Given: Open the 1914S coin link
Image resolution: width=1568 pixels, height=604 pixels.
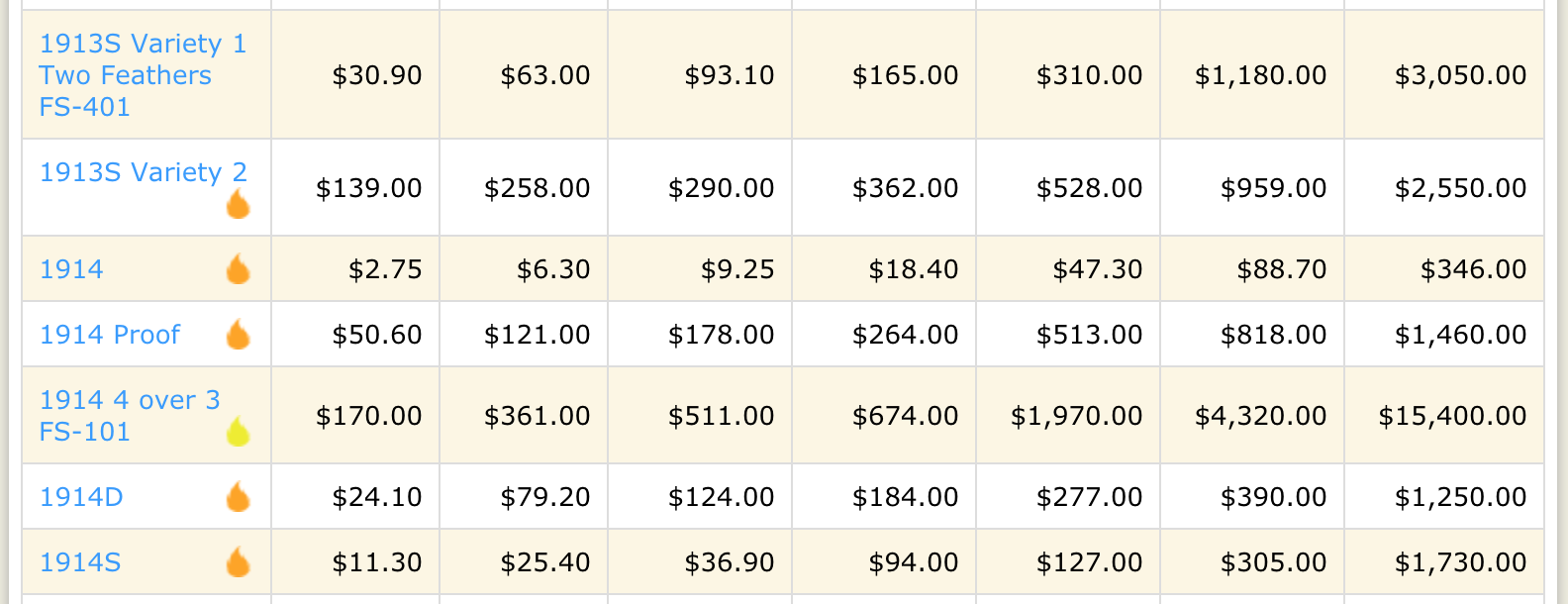Looking at the screenshot, I should click(80, 562).
